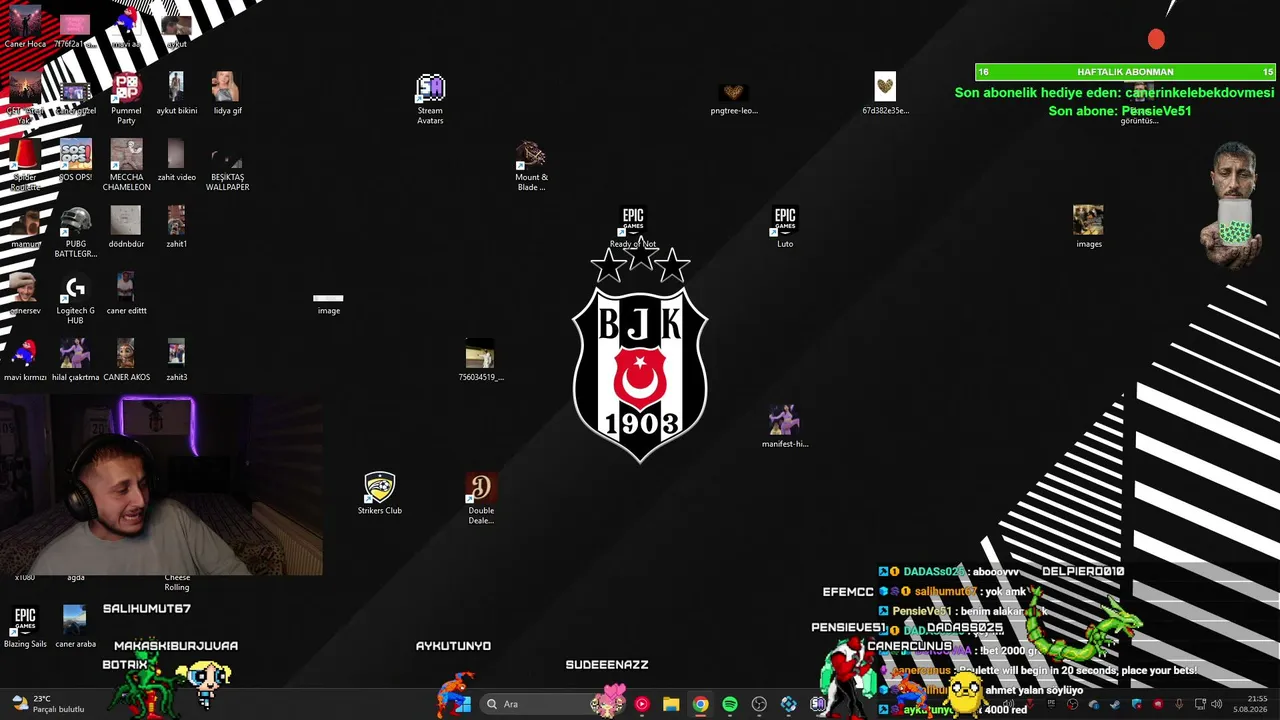Viewport: 1280px width, 720px height.
Task: Open the taskbar clock showing 21:55
Action: [1250, 704]
